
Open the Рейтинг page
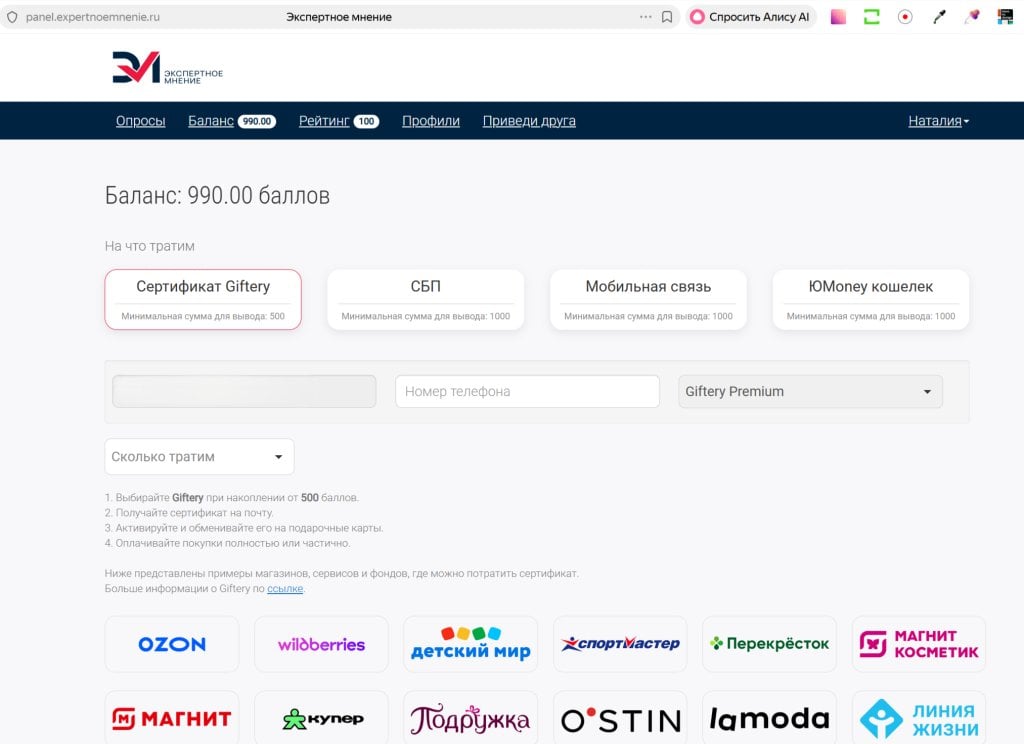coord(339,121)
